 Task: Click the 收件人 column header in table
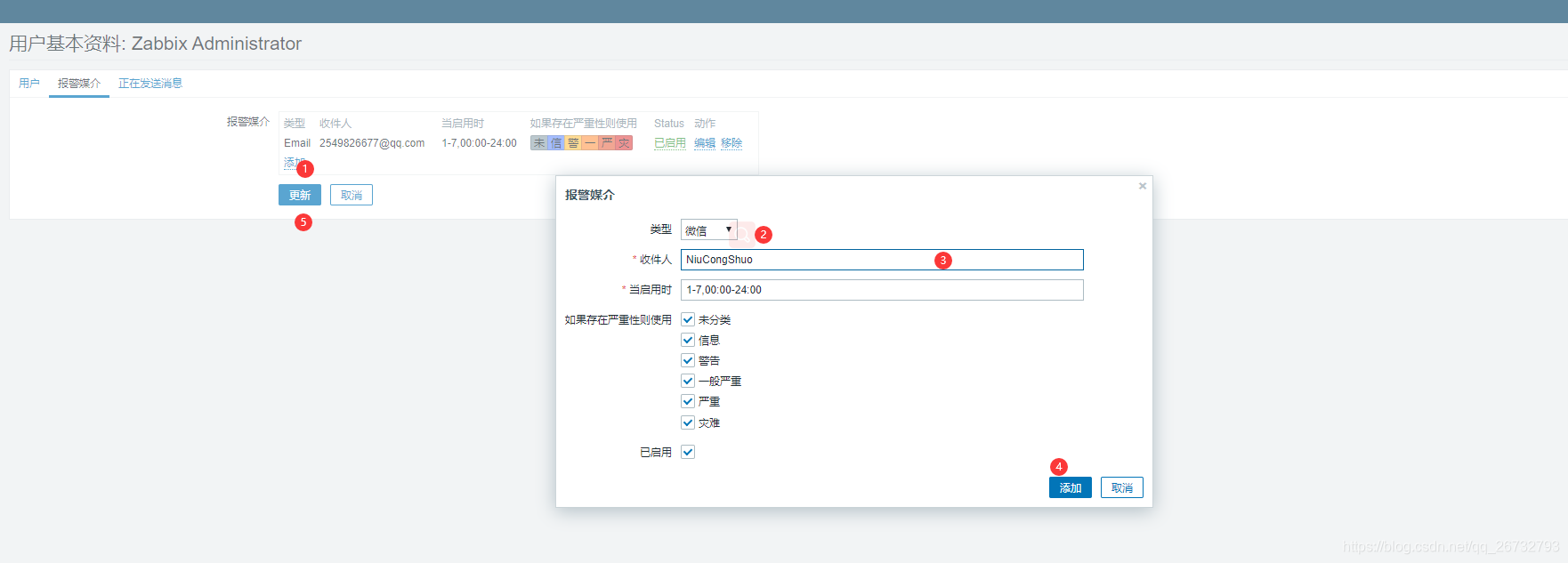click(x=335, y=124)
